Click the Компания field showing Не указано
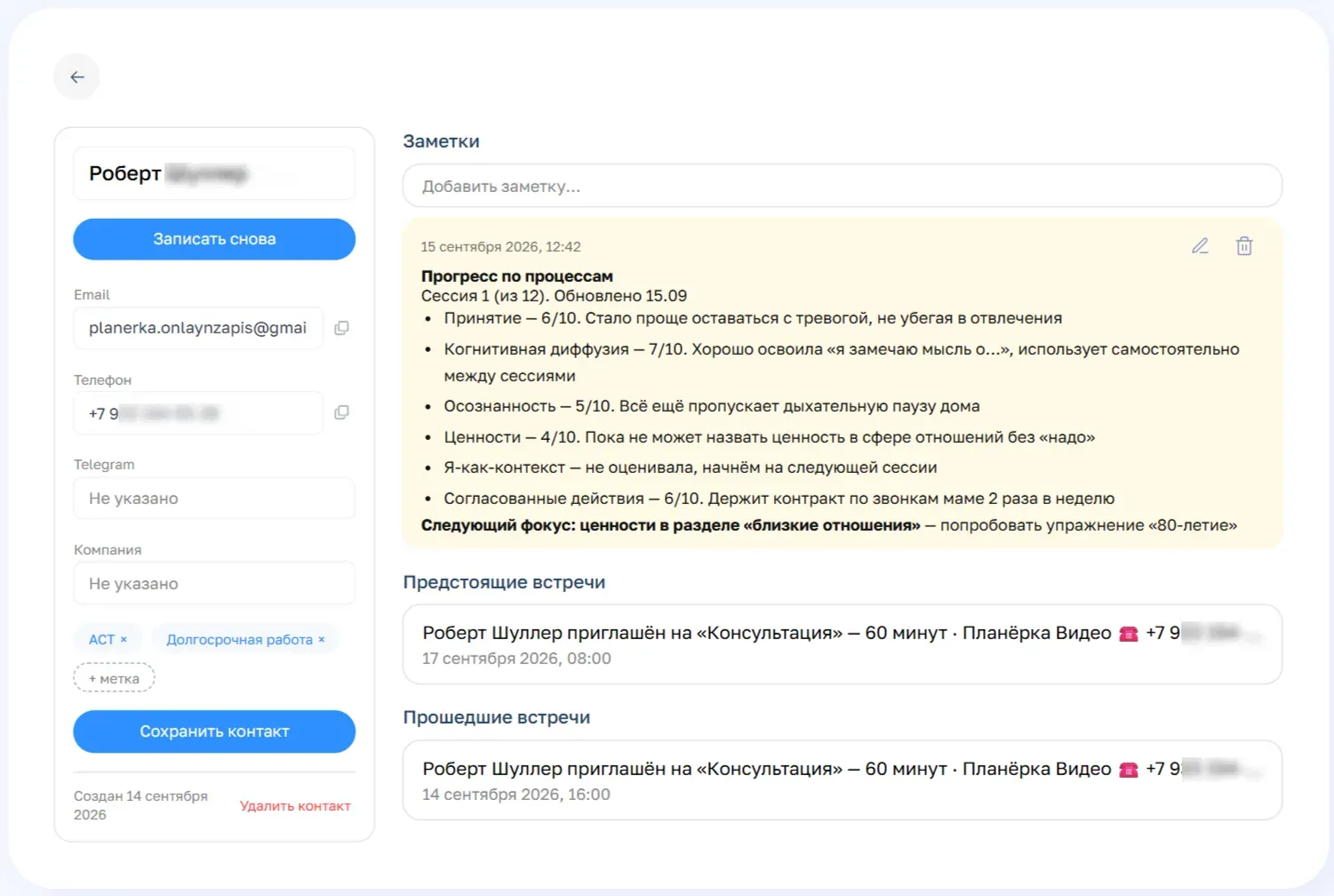Viewport: 1334px width, 896px height. coord(214,584)
